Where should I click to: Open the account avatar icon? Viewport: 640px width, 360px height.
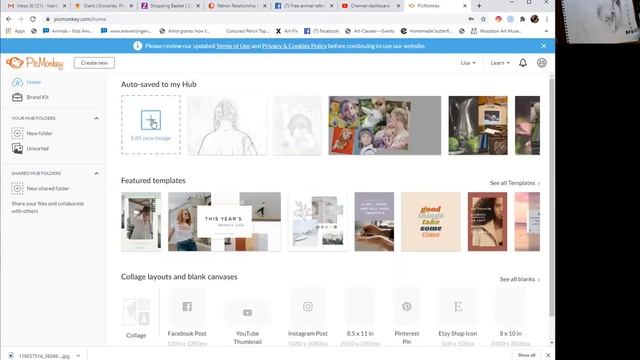pyautogui.click(x=542, y=63)
